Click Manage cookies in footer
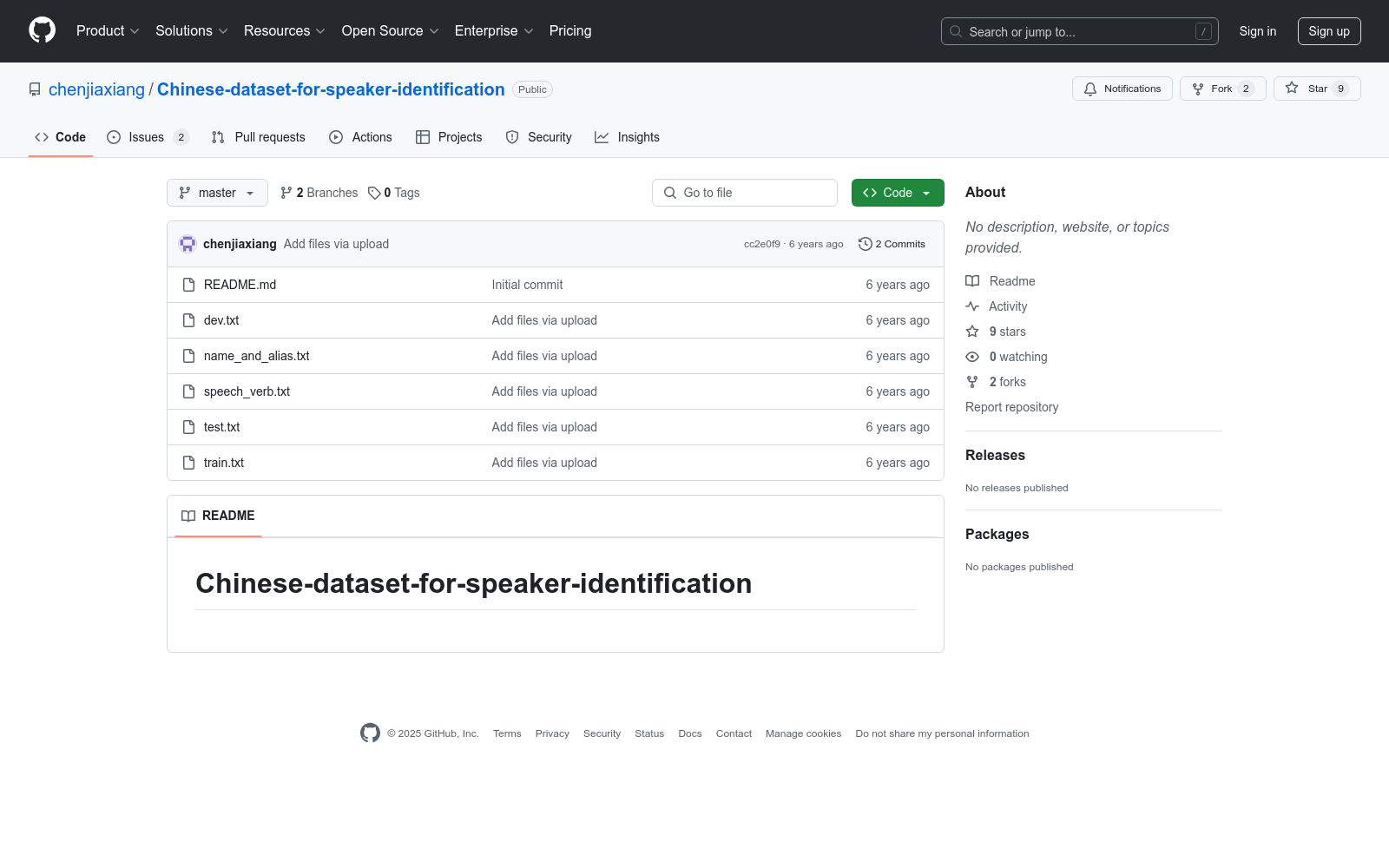The width and height of the screenshot is (1389, 868). click(x=804, y=733)
